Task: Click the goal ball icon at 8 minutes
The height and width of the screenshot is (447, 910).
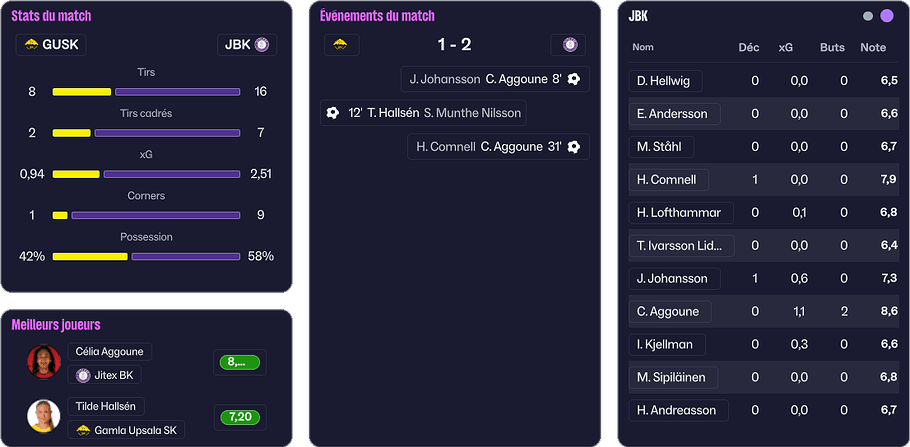Action: click(574, 79)
